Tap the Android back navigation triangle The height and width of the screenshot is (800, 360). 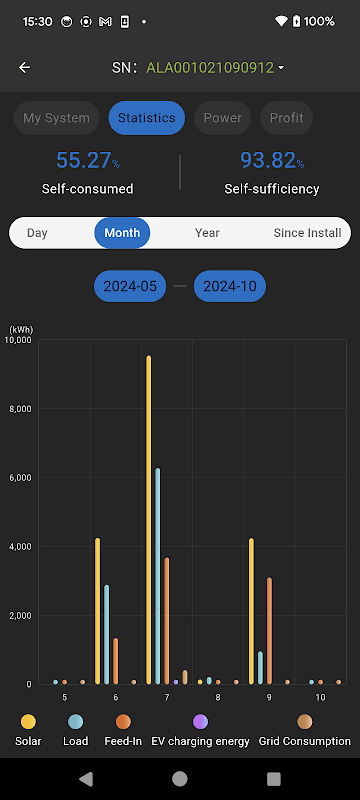(86, 779)
